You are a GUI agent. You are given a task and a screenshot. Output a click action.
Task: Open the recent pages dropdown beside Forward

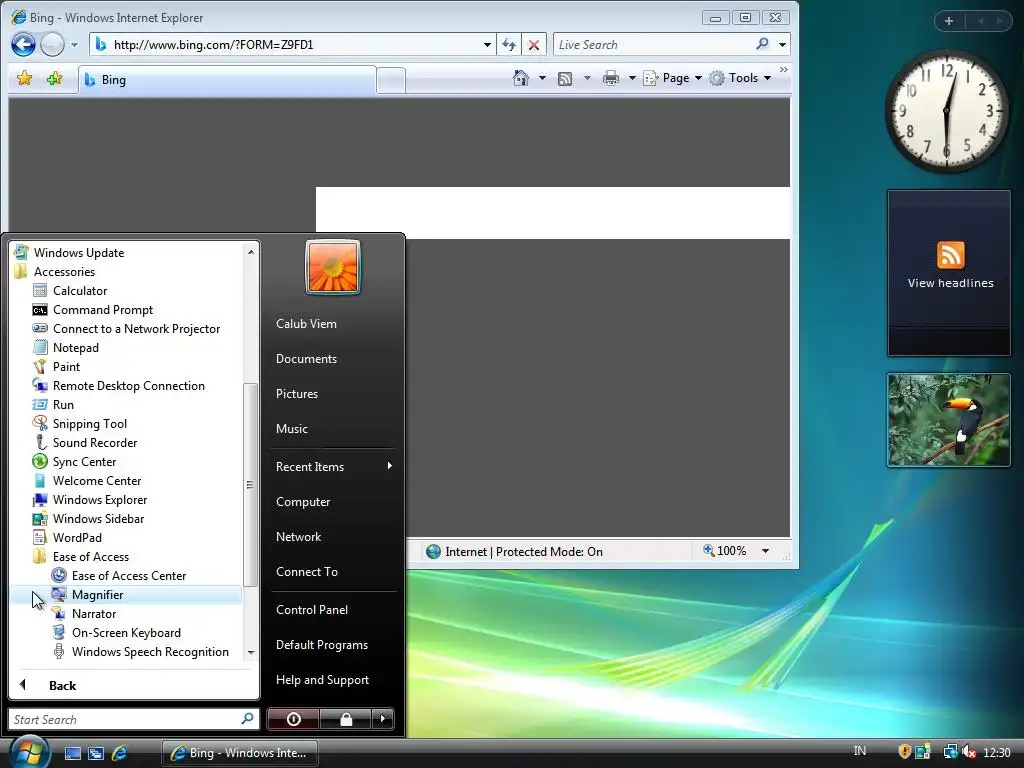(74, 45)
